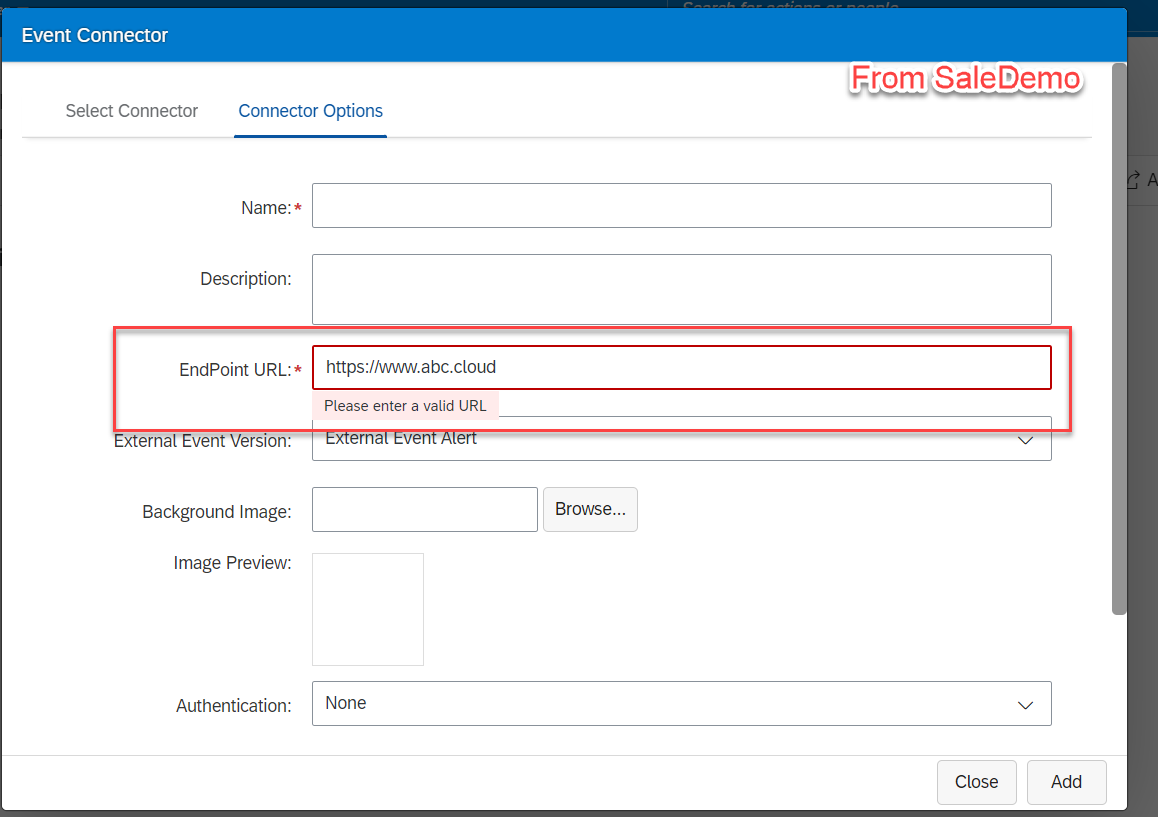Switch to the Select Connector tab
1158x817 pixels.
pyautogui.click(x=131, y=111)
